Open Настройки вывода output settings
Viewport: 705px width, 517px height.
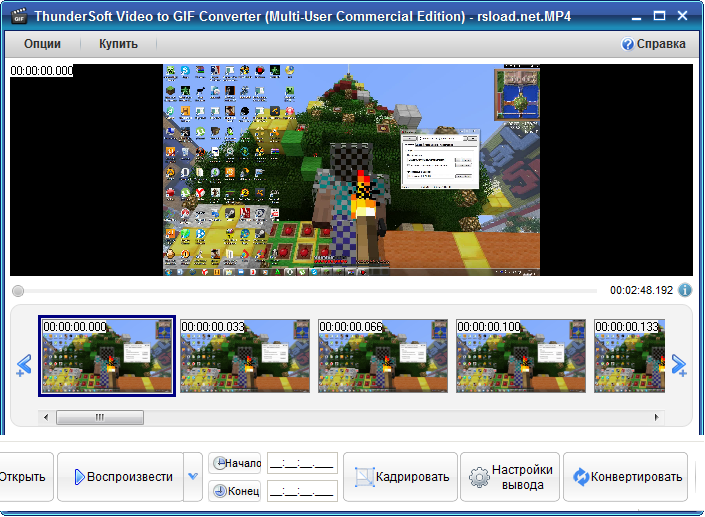point(510,477)
